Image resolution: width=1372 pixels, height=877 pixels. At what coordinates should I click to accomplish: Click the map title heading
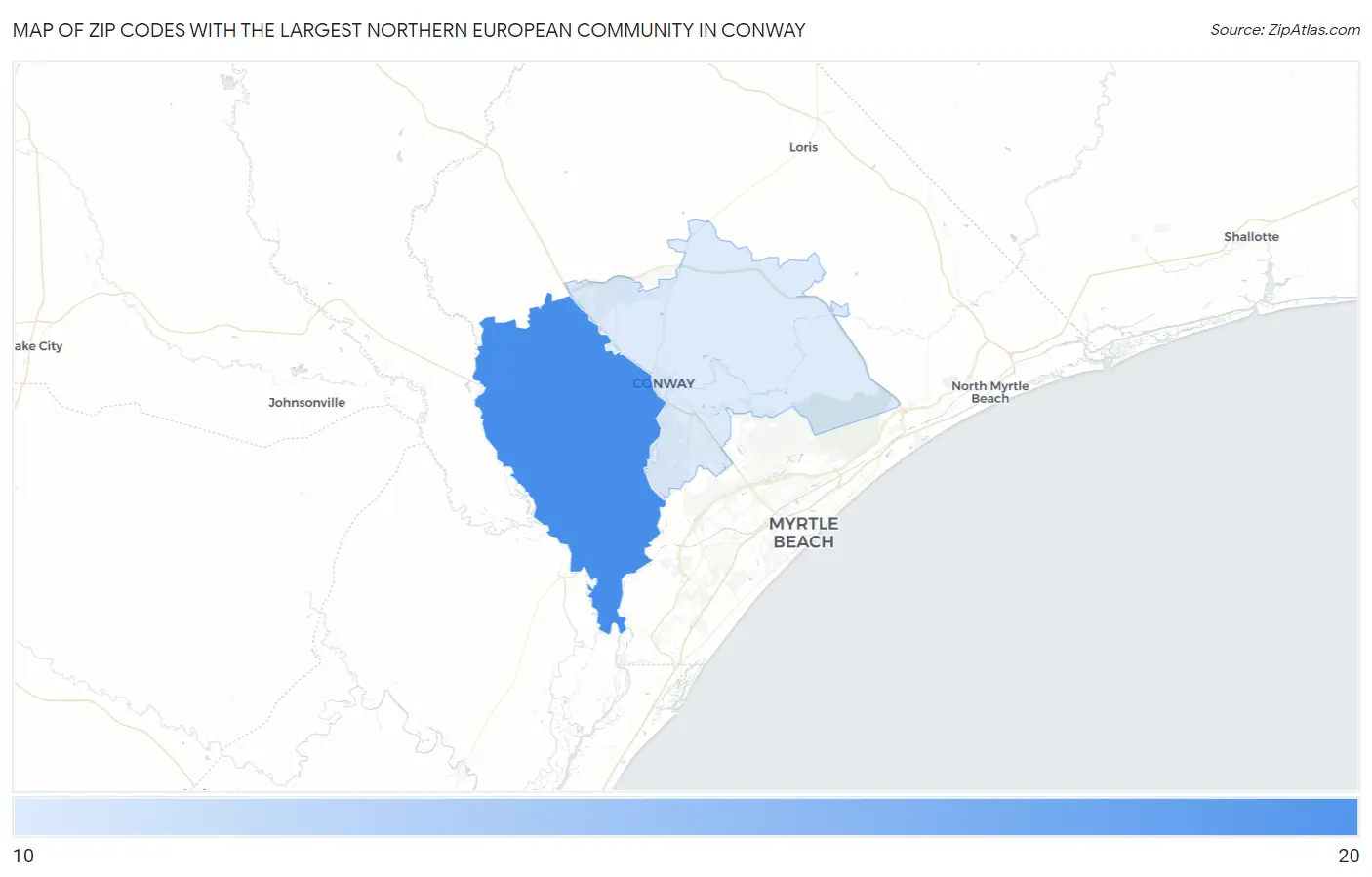pos(409,30)
